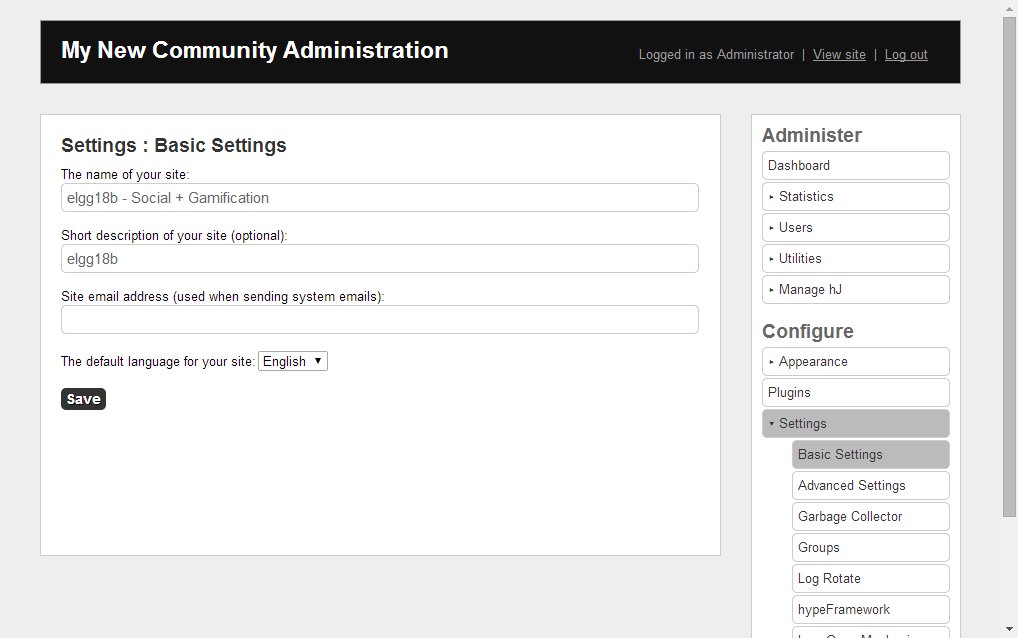Click the Save button
This screenshot has width=1018, height=638.
(83, 399)
